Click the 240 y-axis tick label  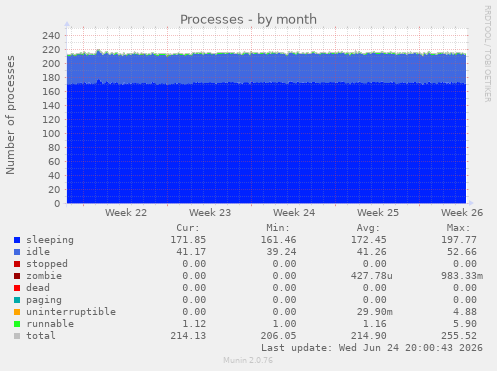click(x=51, y=36)
